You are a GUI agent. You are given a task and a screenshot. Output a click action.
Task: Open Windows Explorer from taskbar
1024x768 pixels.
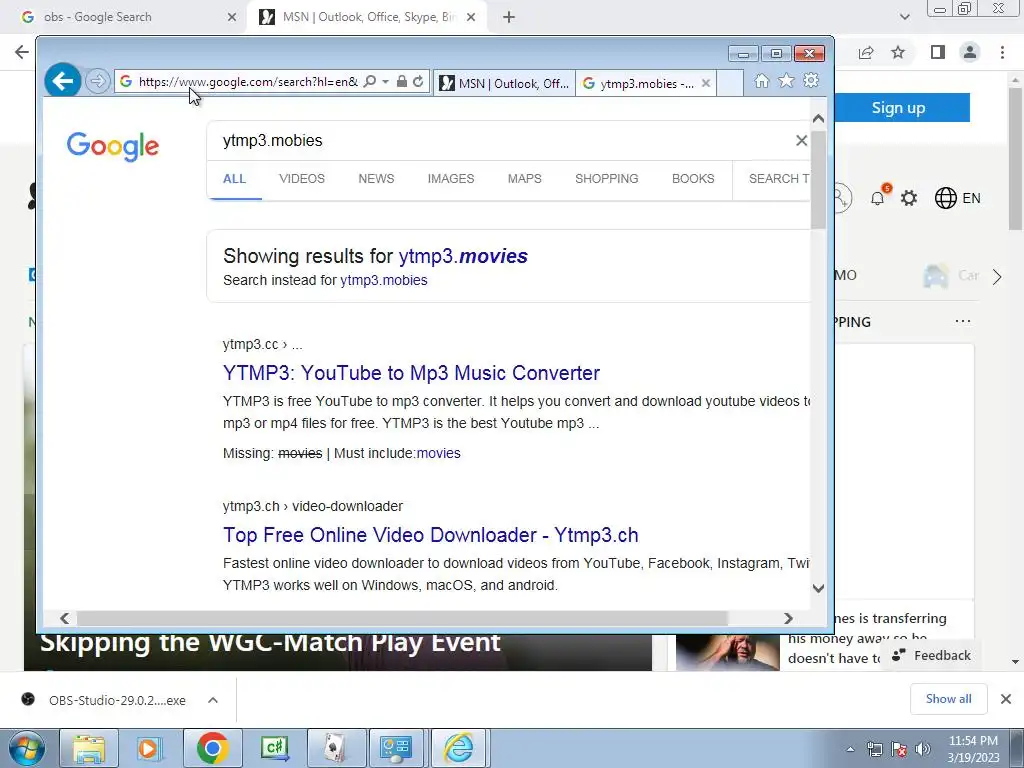click(x=89, y=748)
